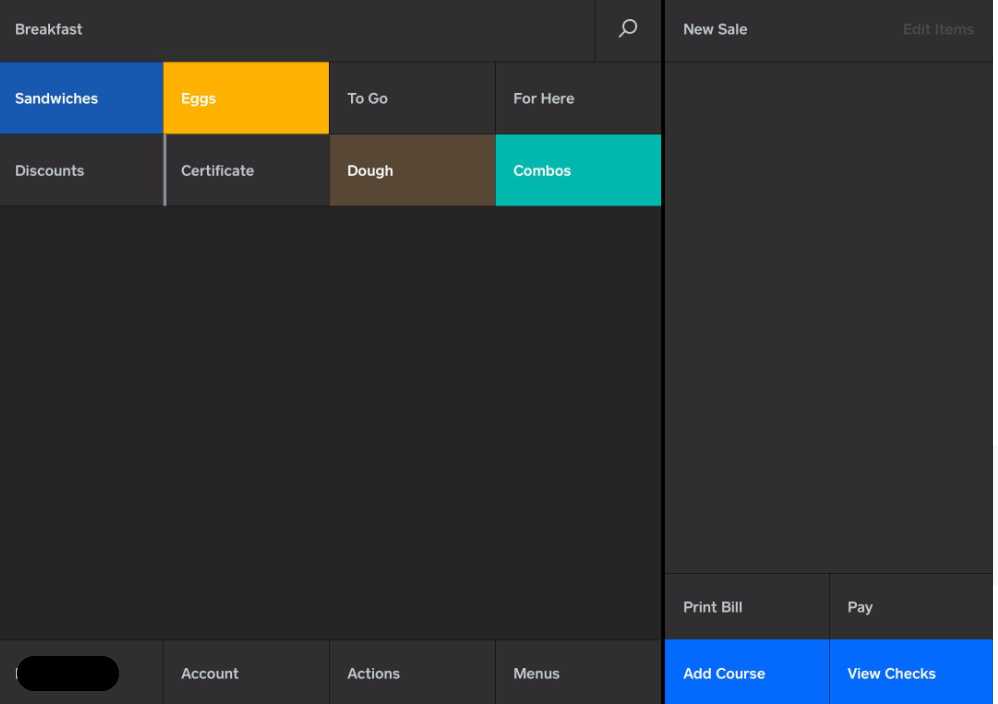
Task: Switch to the Account tab
Action: pos(246,673)
